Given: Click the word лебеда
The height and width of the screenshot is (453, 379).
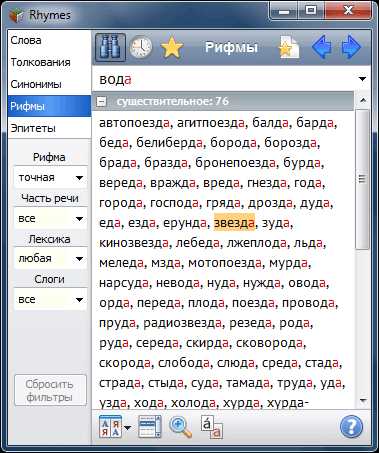Looking at the screenshot, I should tap(198, 243).
